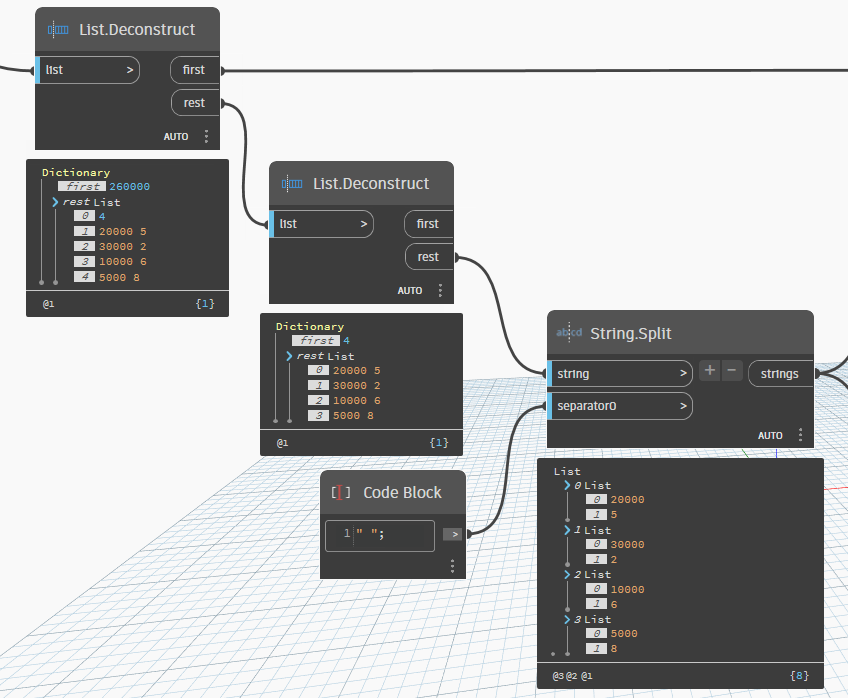
Task: Select value 30000 in String.Split preview
Action: (627, 544)
